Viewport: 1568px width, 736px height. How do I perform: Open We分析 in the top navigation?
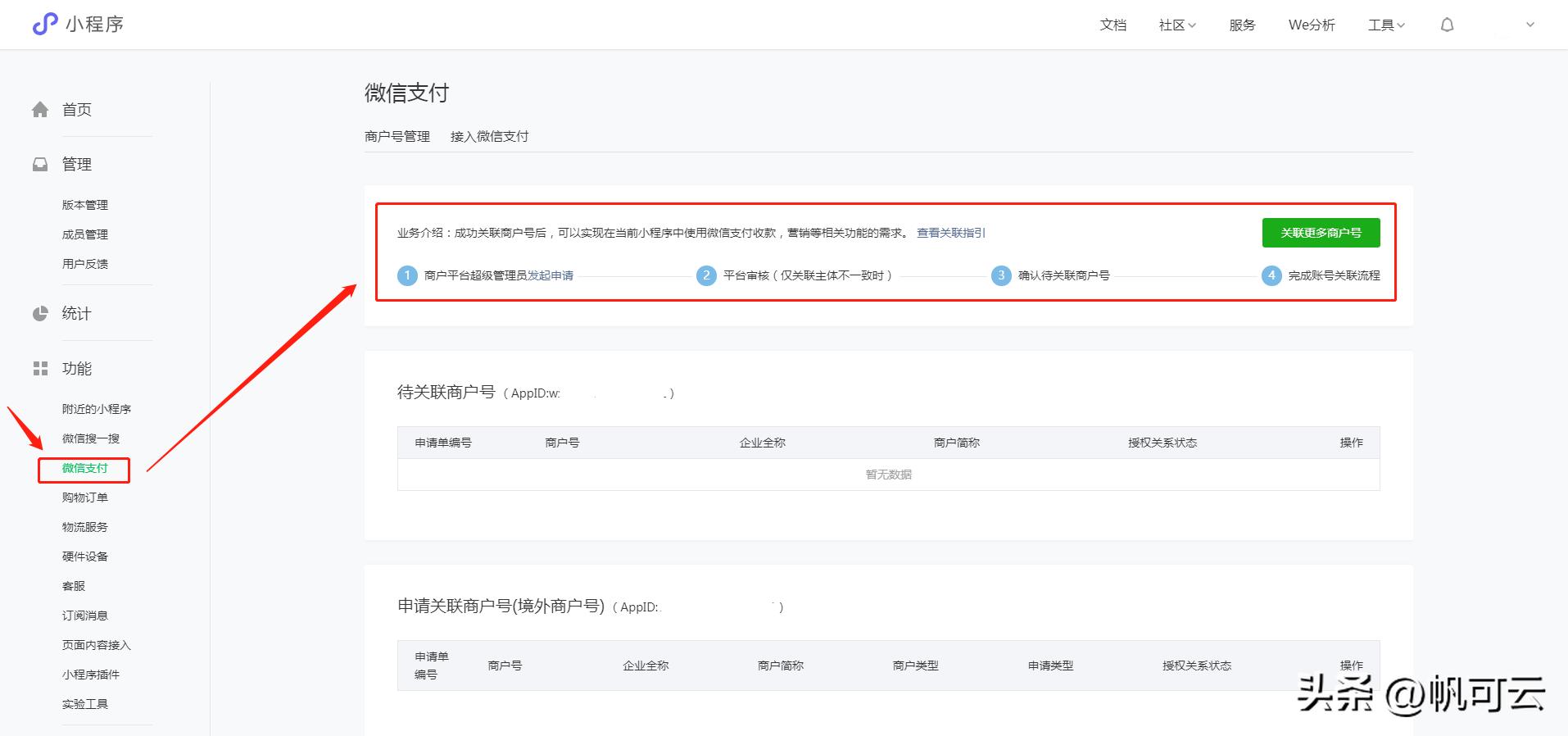coord(1312,25)
